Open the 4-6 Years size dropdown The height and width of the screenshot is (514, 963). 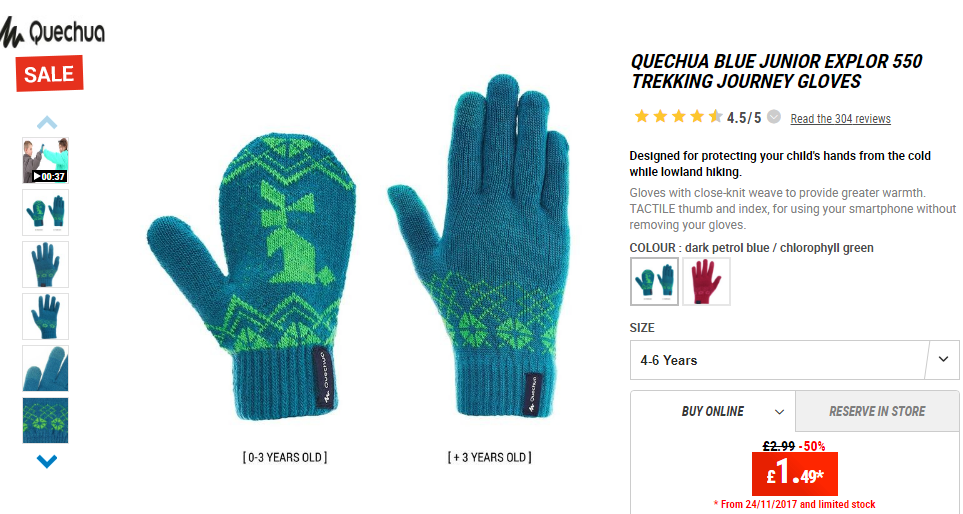coord(794,360)
